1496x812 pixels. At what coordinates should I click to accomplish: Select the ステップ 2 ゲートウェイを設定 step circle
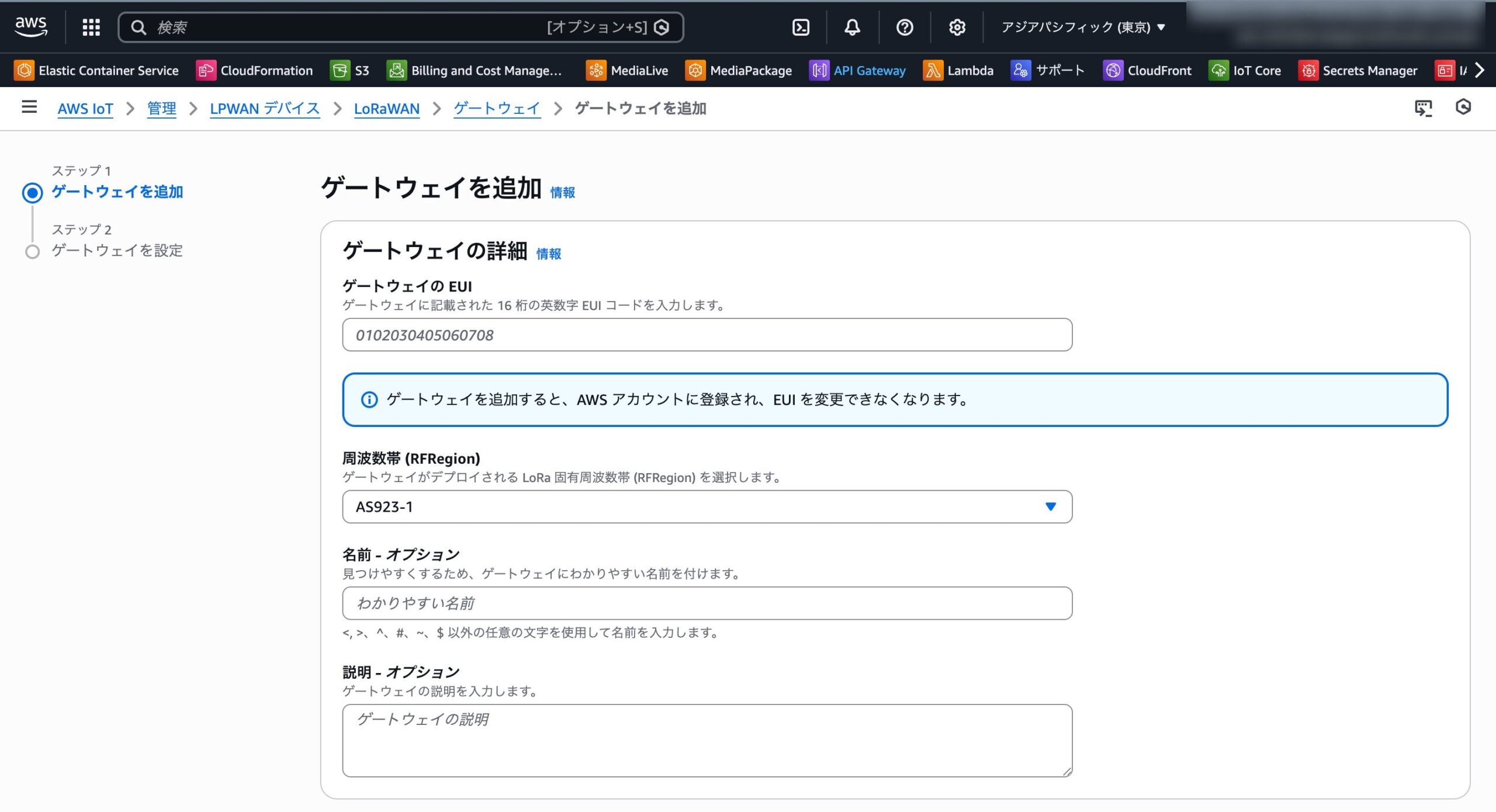tap(33, 251)
